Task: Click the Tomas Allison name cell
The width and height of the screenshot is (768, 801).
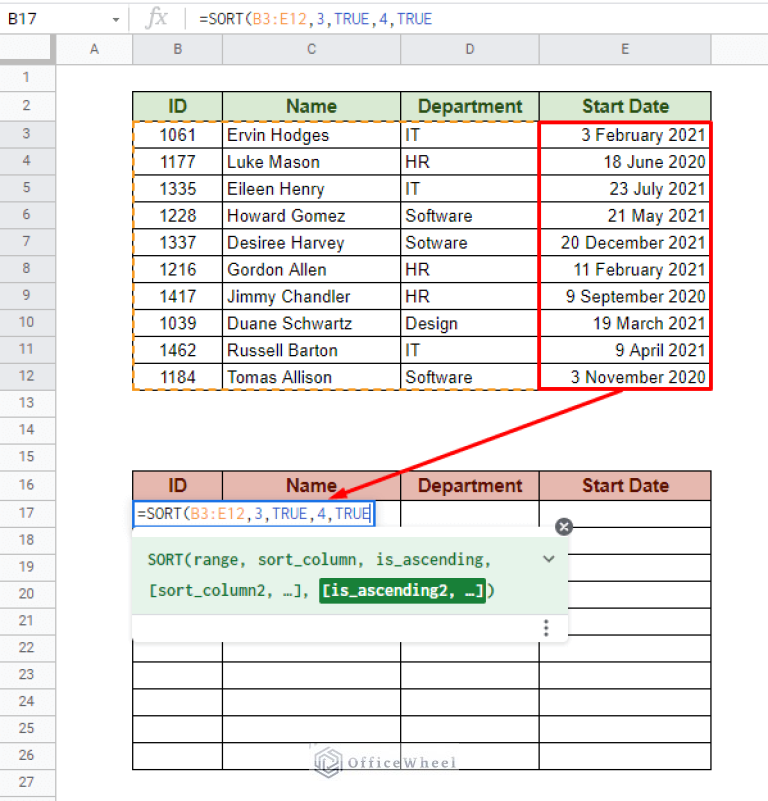Action: [311, 377]
